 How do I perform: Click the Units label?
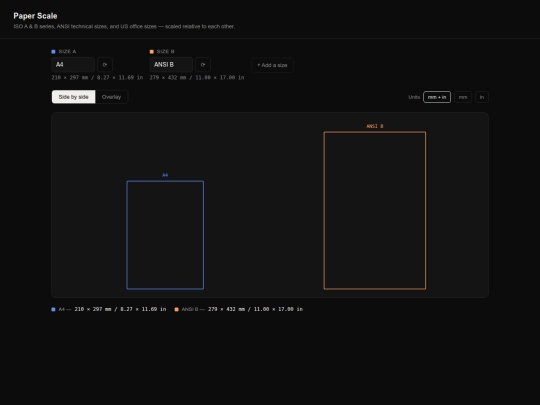pos(414,97)
